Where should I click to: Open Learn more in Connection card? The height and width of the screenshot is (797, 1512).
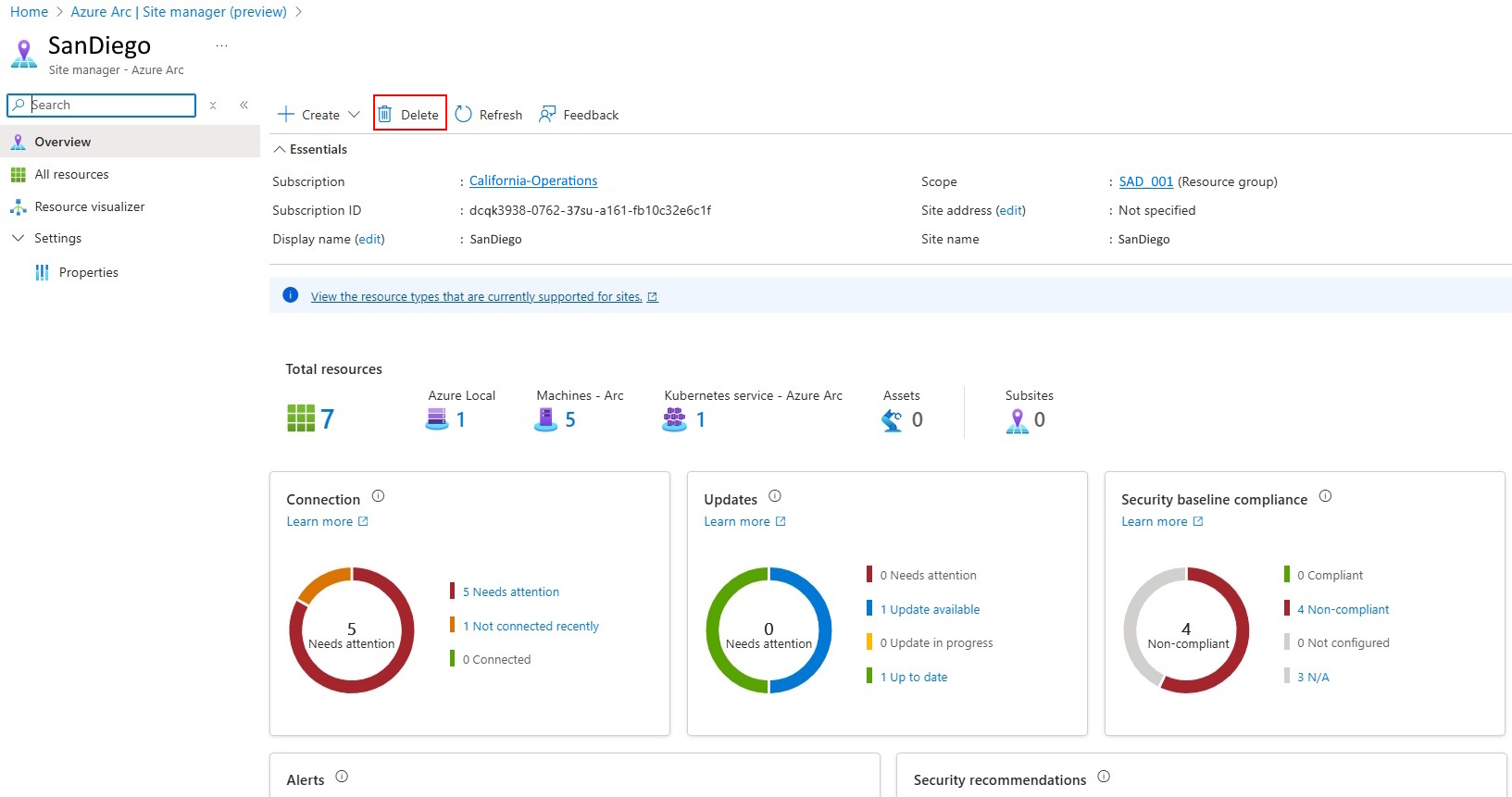coord(327,521)
